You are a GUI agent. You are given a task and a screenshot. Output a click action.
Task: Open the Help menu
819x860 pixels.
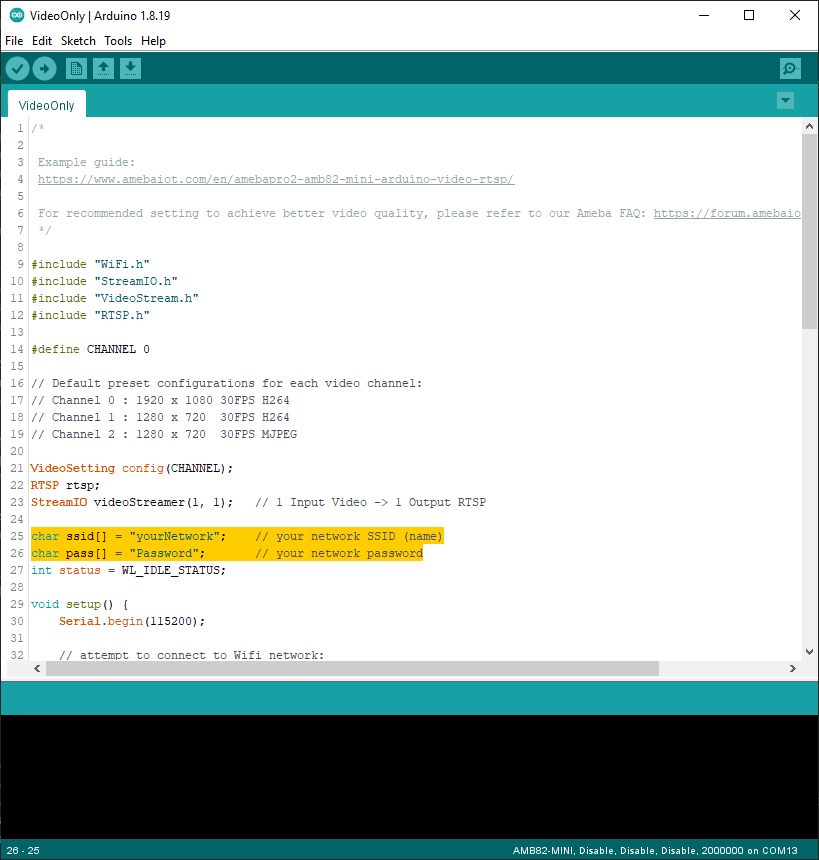153,41
